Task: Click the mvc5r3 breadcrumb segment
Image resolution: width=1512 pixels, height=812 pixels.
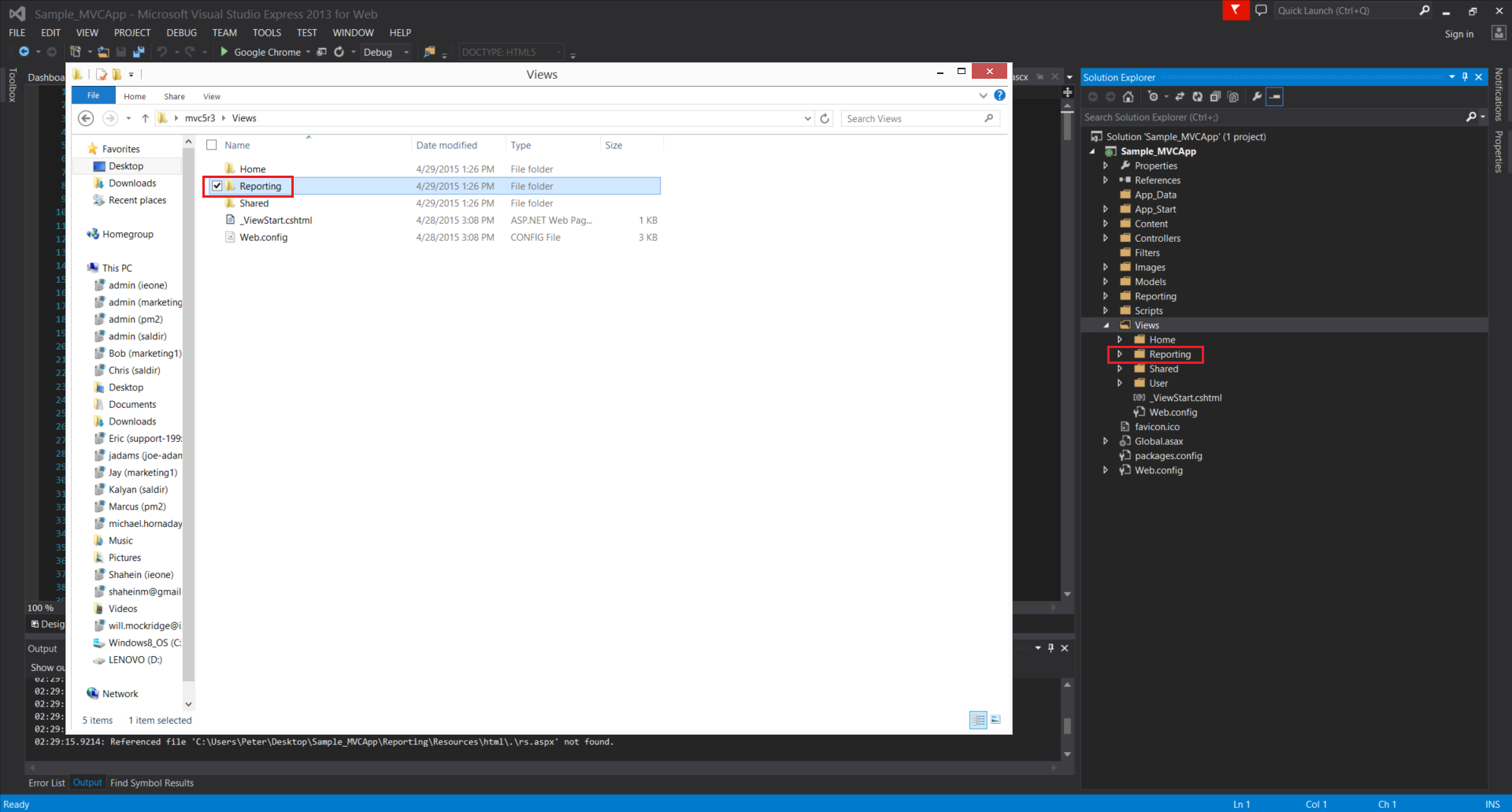Action: point(200,118)
